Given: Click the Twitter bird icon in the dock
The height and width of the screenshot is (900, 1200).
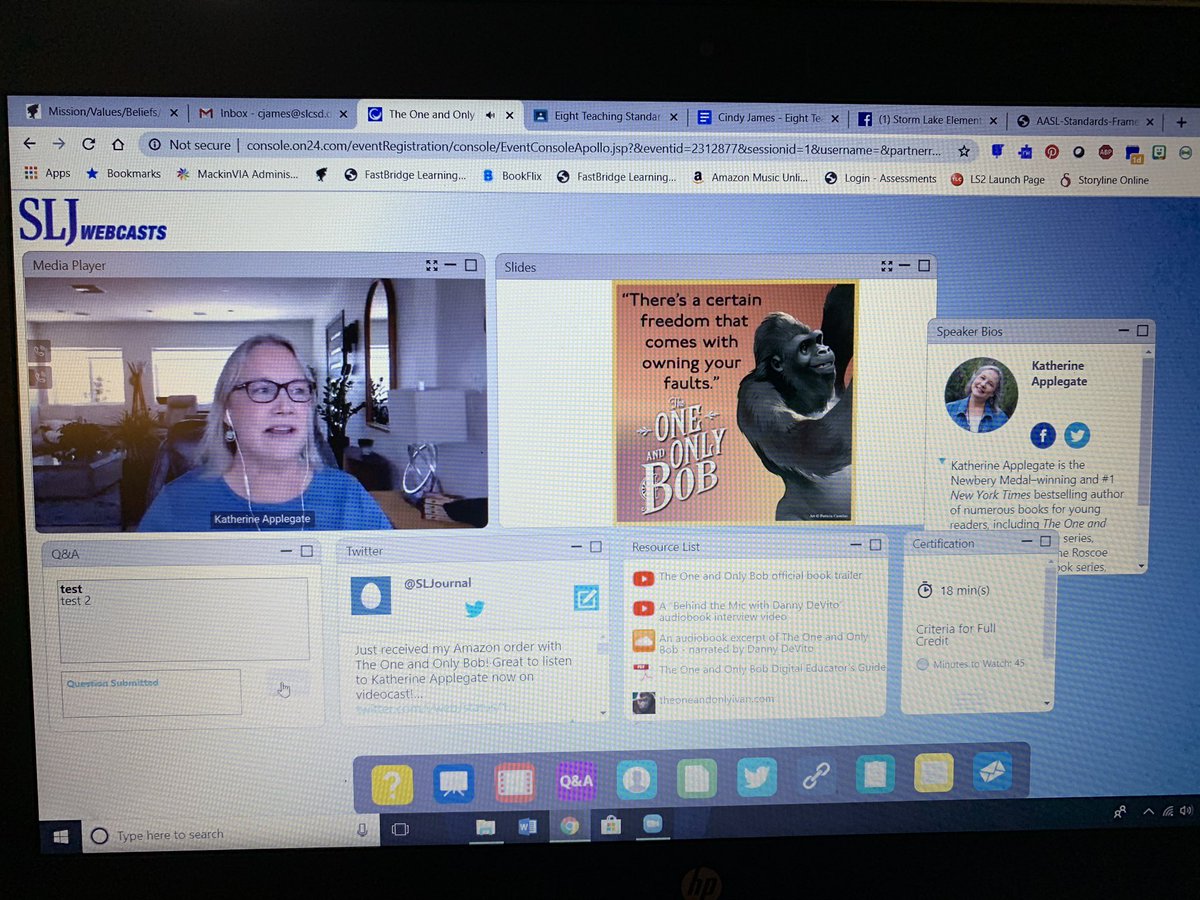Looking at the screenshot, I should [x=757, y=778].
